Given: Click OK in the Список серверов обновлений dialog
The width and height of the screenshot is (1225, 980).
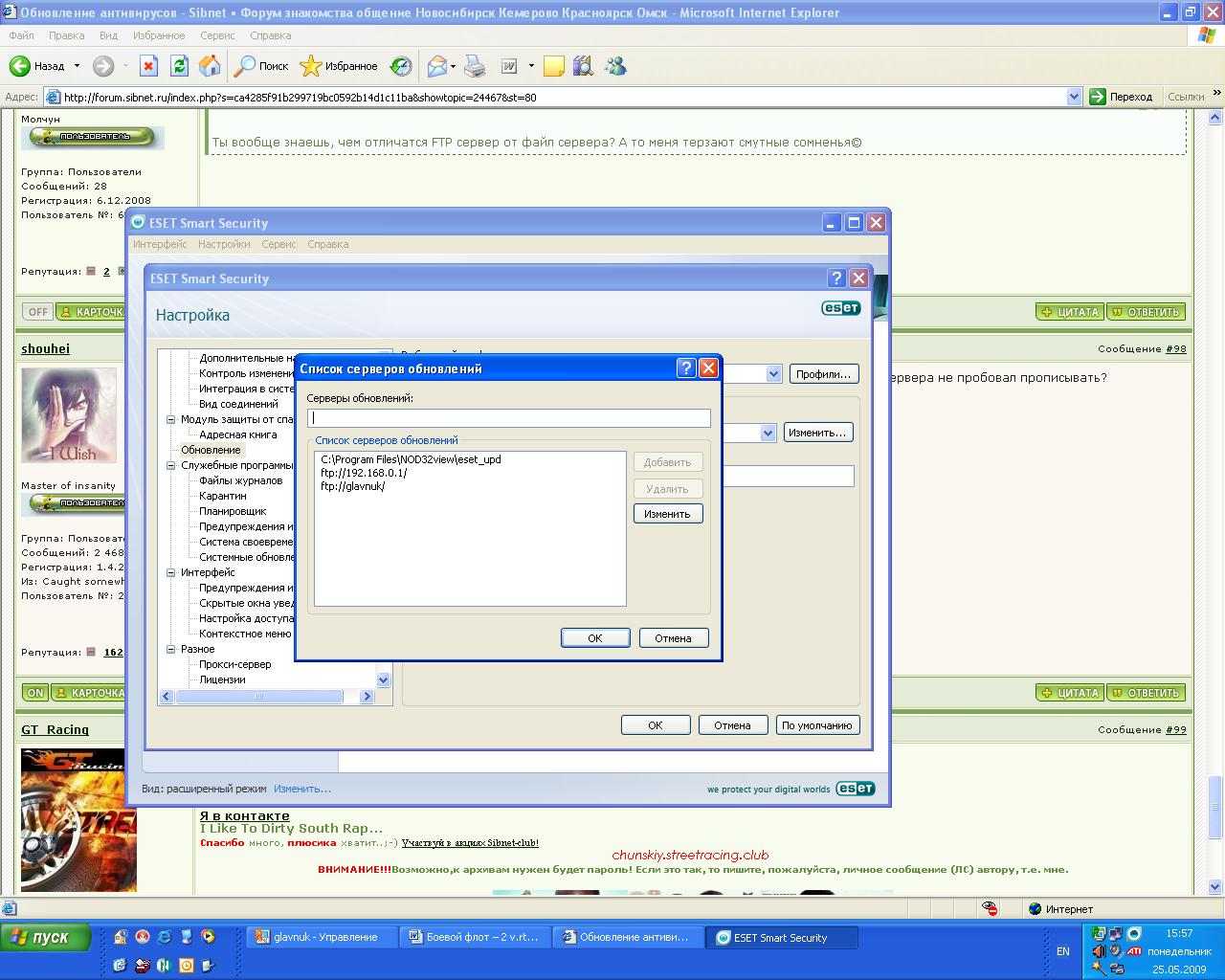Looking at the screenshot, I should (595, 638).
